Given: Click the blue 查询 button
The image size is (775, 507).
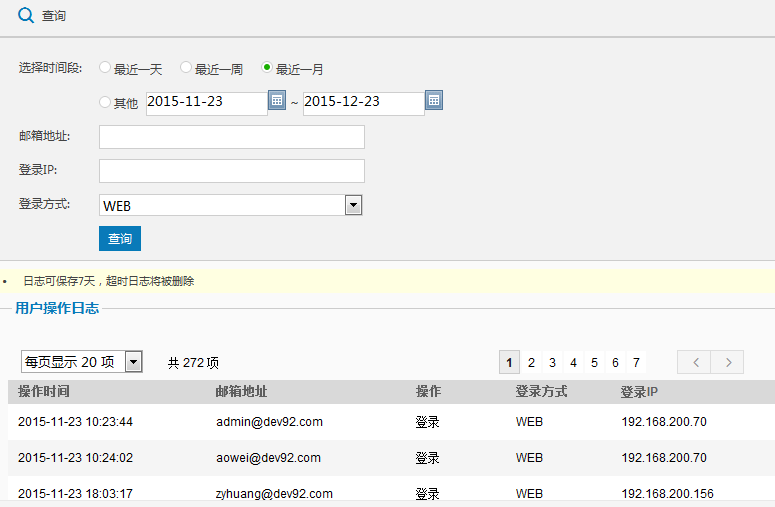Looking at the screenshot, I should (120, 239).
